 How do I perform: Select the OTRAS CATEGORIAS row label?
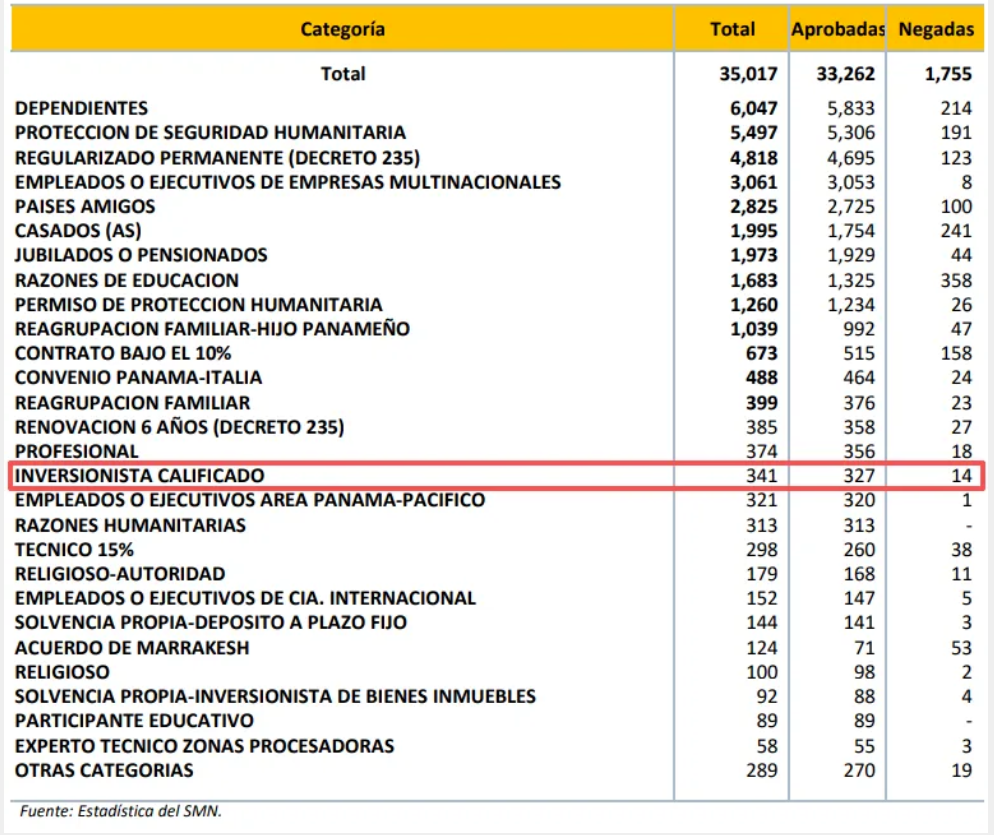click(104, 770)
